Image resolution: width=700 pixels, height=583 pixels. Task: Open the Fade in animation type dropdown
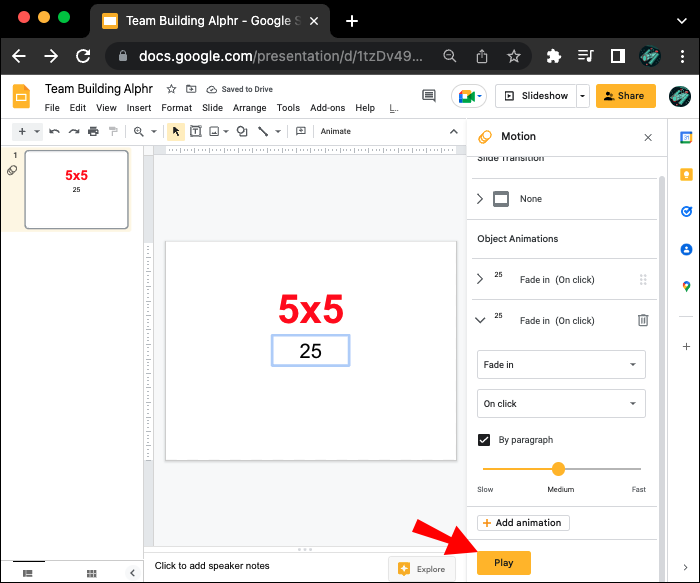[561, 365]
